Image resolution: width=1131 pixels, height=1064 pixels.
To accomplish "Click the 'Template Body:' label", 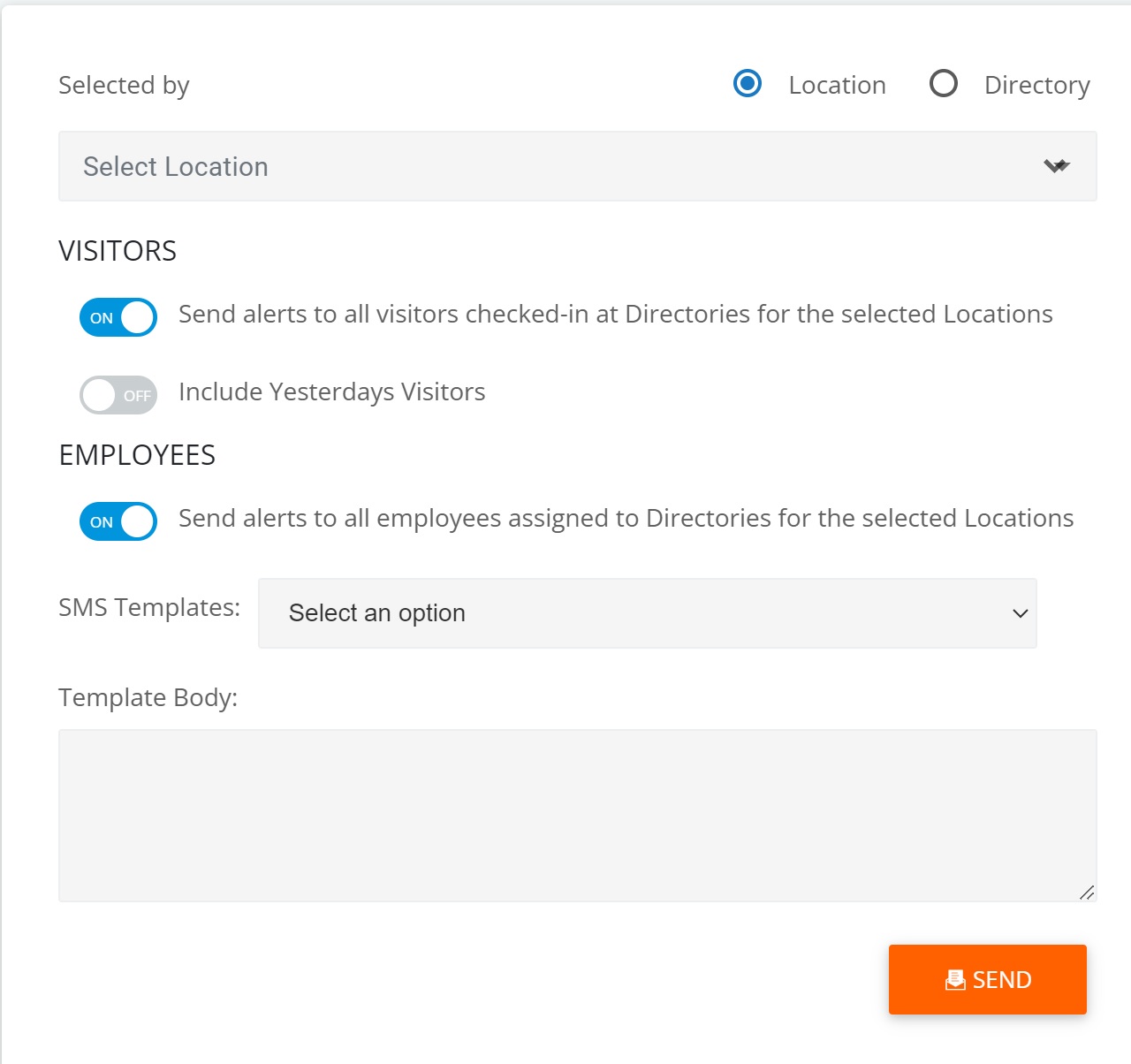I will pyautogui.click(x=148, y=698).
